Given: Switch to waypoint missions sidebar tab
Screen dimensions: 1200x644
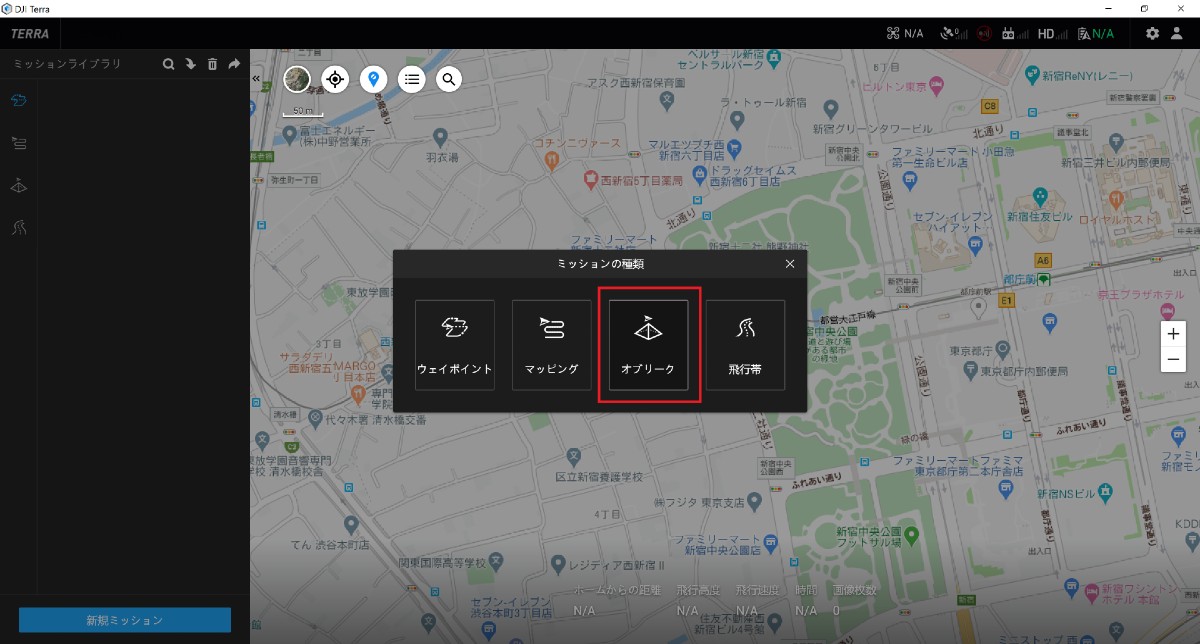Looking at the screenshot, I should tap(19, 100).
